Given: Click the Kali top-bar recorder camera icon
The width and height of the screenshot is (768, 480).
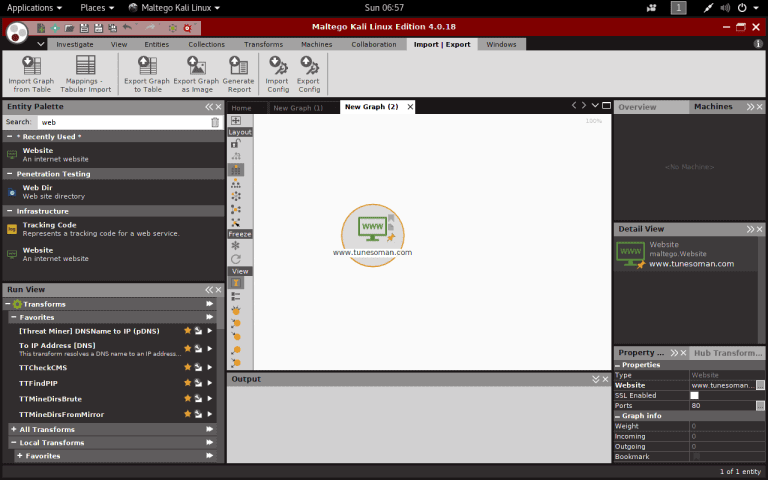Looking at the screenshot, I should (x=651, y=8).
